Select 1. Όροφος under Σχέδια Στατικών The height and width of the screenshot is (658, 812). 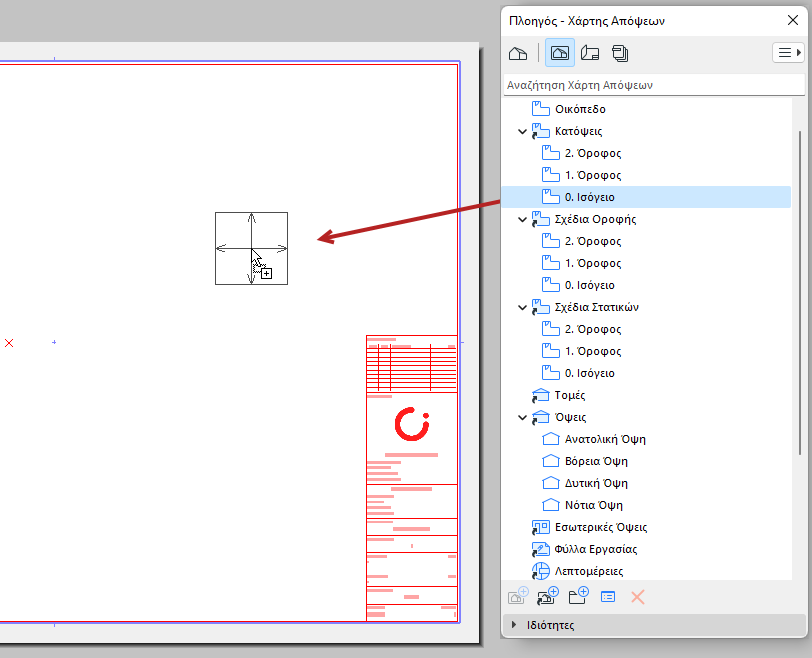581,351
